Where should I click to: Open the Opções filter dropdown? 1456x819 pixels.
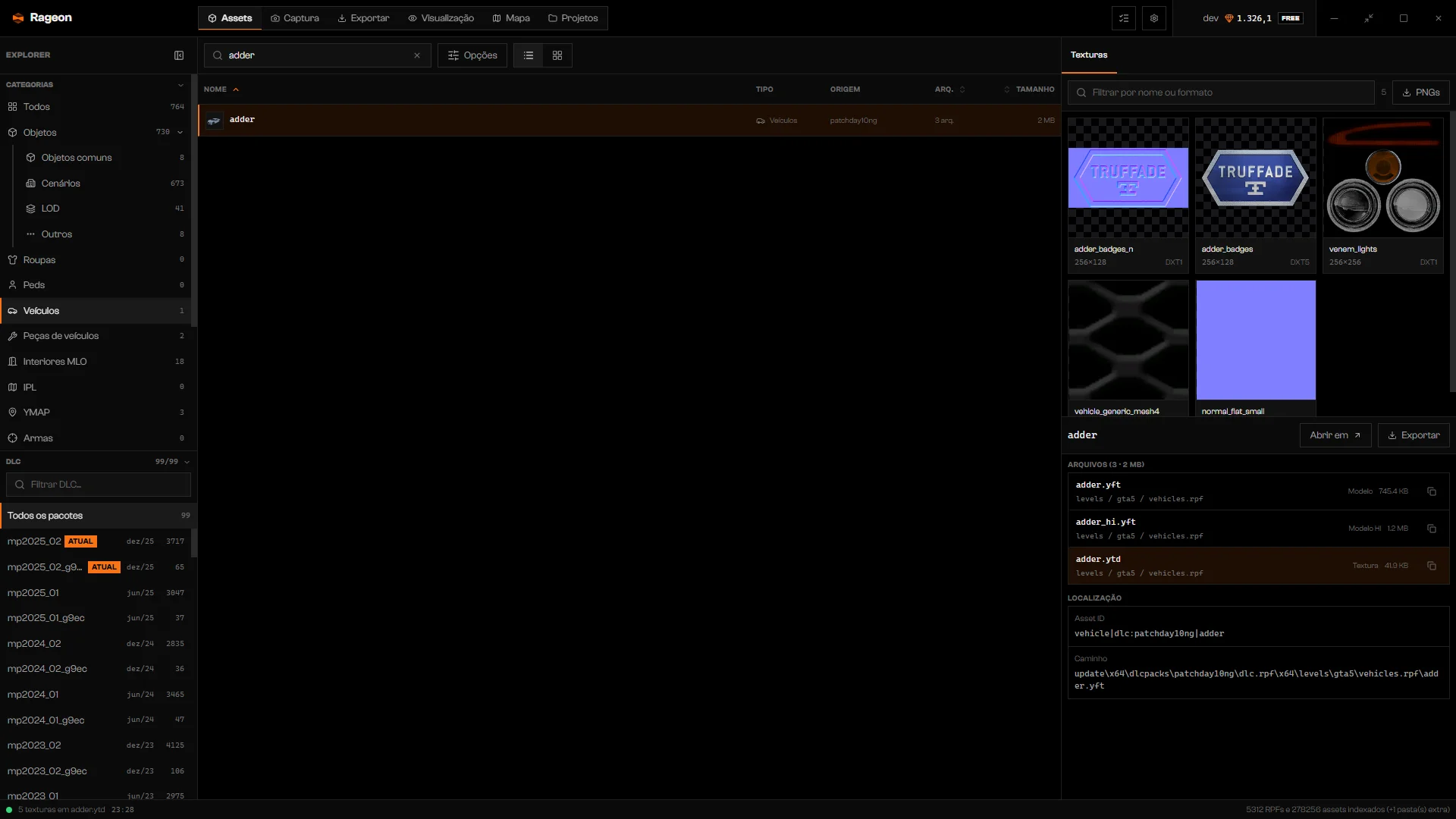[x=472, y=55]
